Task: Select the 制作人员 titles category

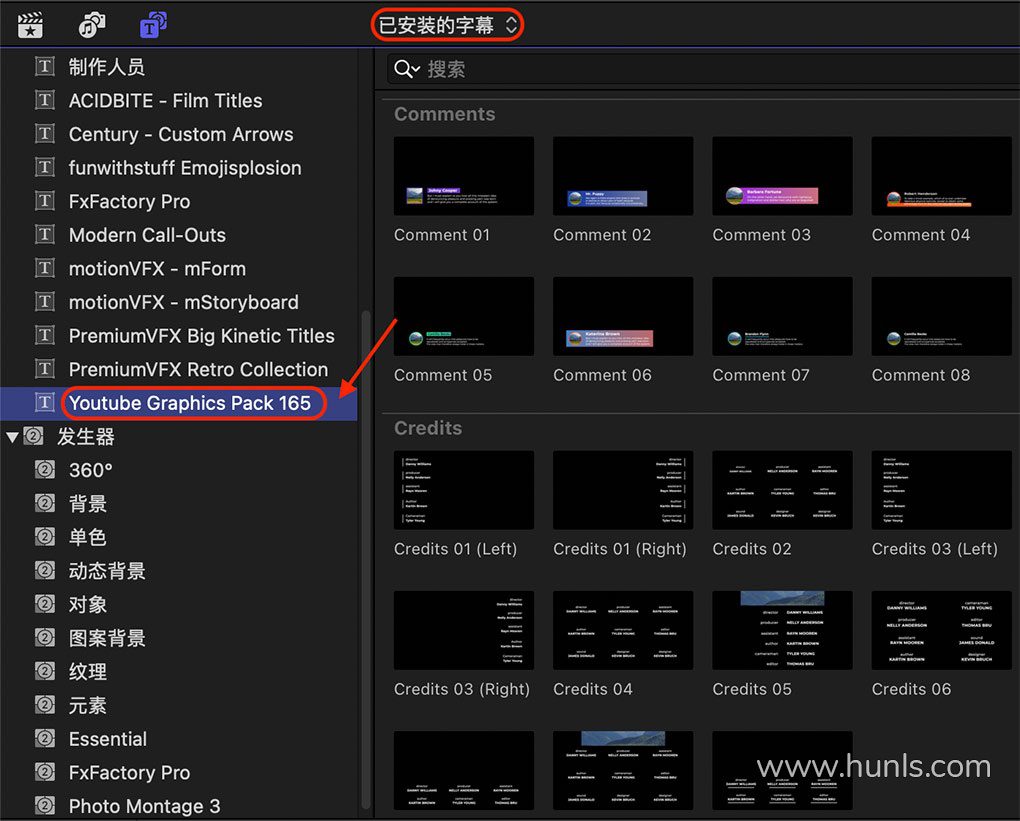Action: [107, 66]
